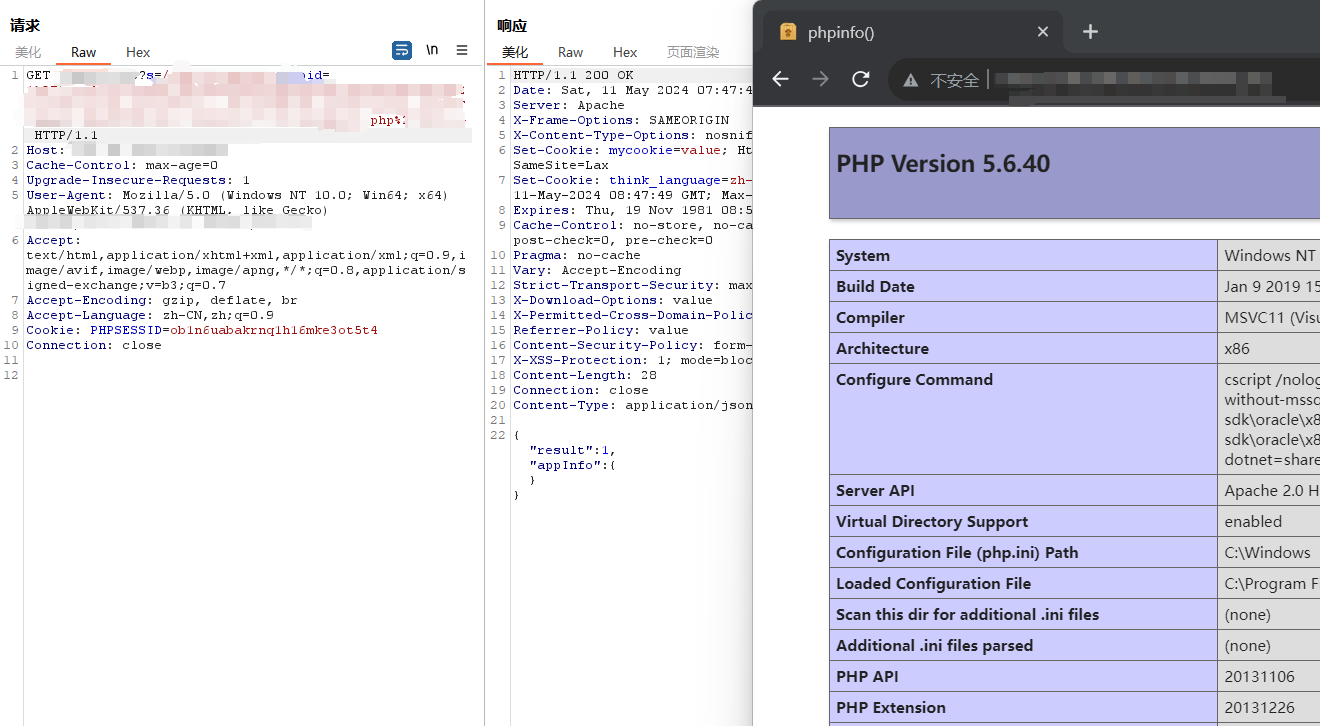Viewport: 1320px width, 726px height.
Task: Click request Connection: close line
Action: coord(94,345)
